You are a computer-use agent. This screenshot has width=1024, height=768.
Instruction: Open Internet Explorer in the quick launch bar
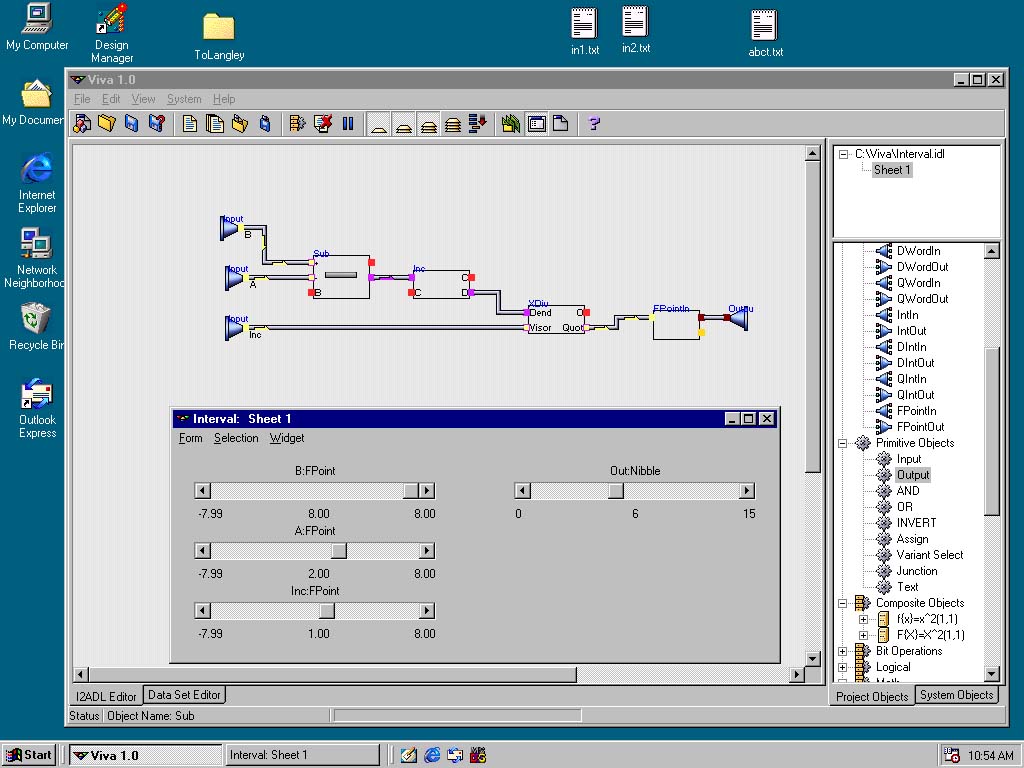(x=432, y=755)
